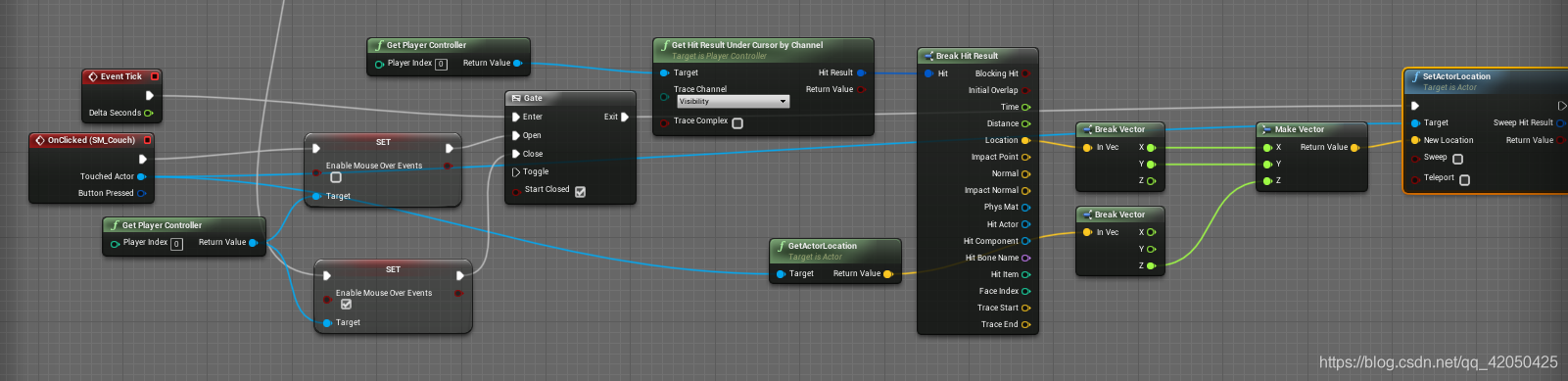The image size is (1568, 381).
Task: Click the Delta Seconds output pin
Action: [x=149, y=113]
